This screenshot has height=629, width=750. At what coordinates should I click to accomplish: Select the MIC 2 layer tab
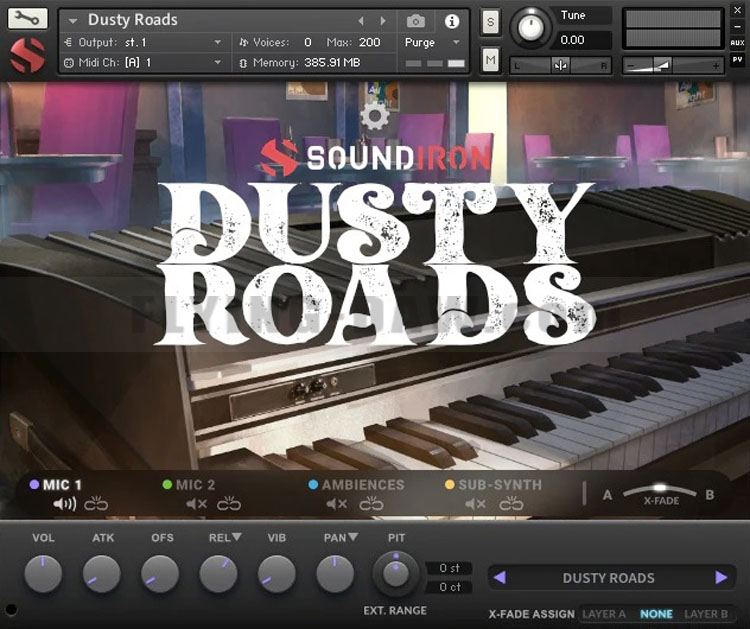tap(189, 485)
